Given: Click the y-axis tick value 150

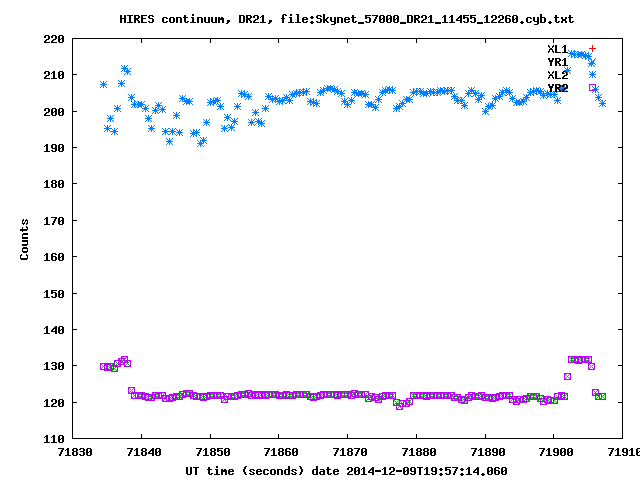Looking at the screenshot, I should click(x=54, y=294).
